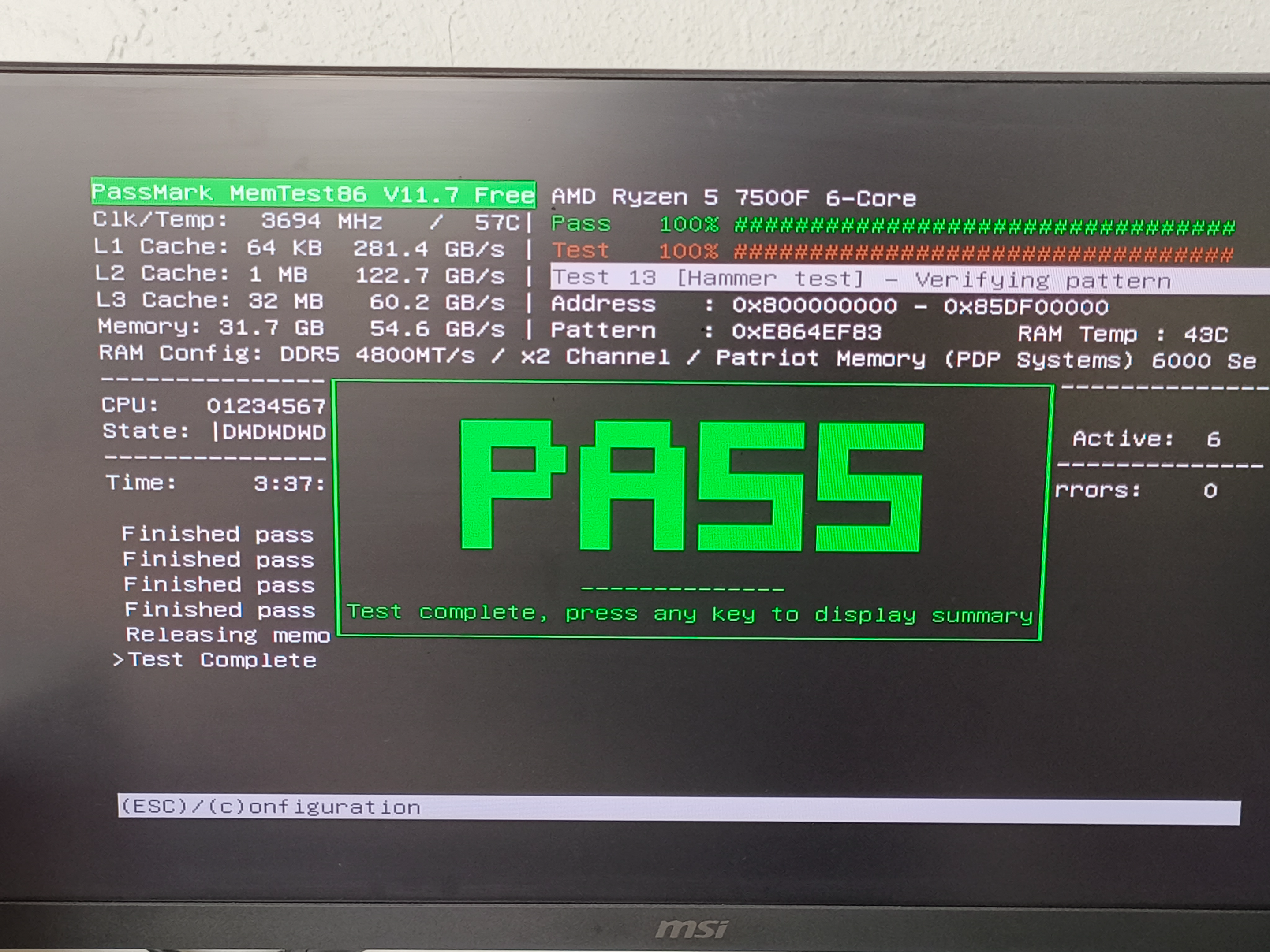Click the green 'Pass' label

pyautogui.click(x=581, y=224)
